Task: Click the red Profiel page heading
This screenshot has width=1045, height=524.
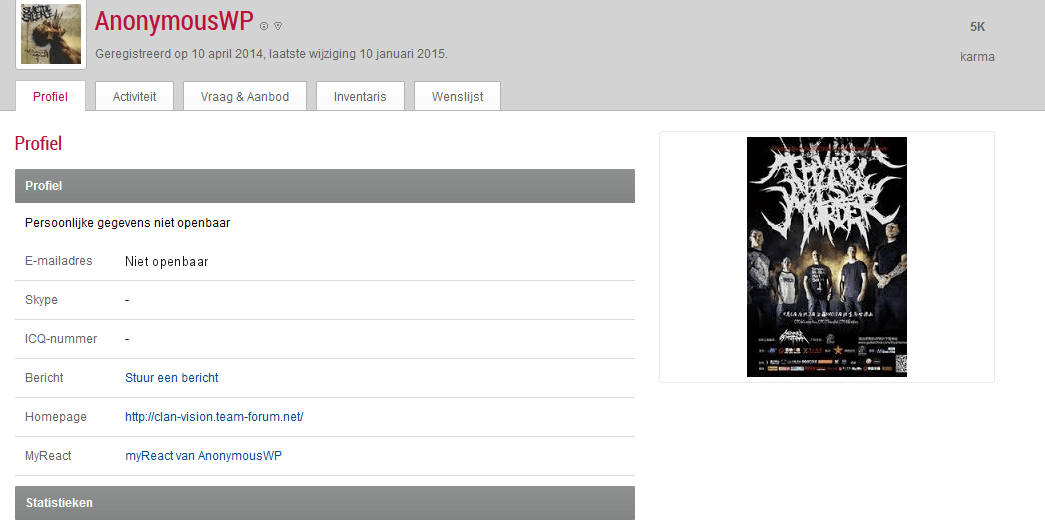Action: click(x=38, y=143)
